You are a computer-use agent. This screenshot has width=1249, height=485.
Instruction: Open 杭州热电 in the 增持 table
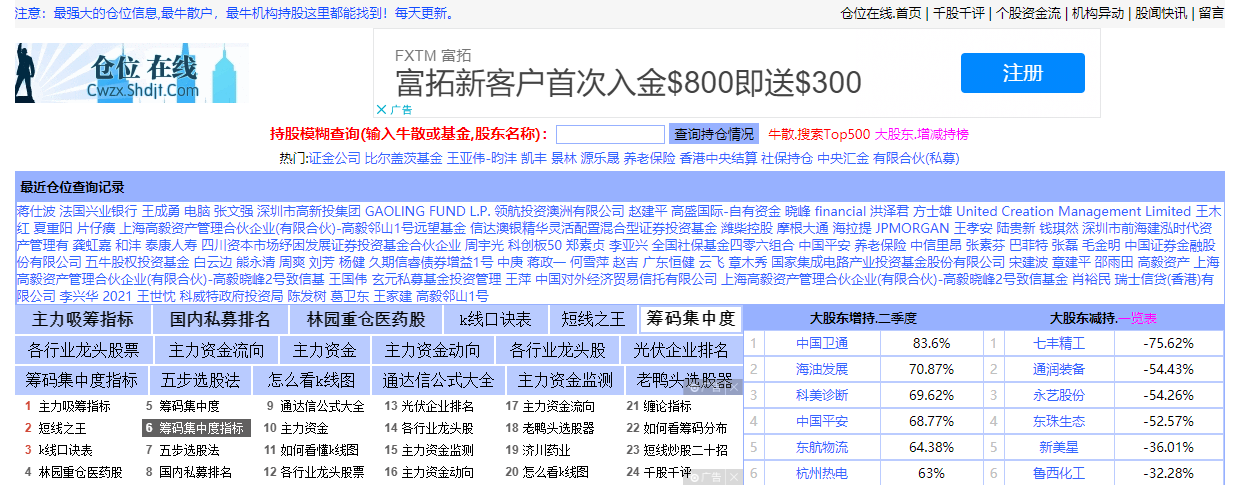[x=822, y=473]
